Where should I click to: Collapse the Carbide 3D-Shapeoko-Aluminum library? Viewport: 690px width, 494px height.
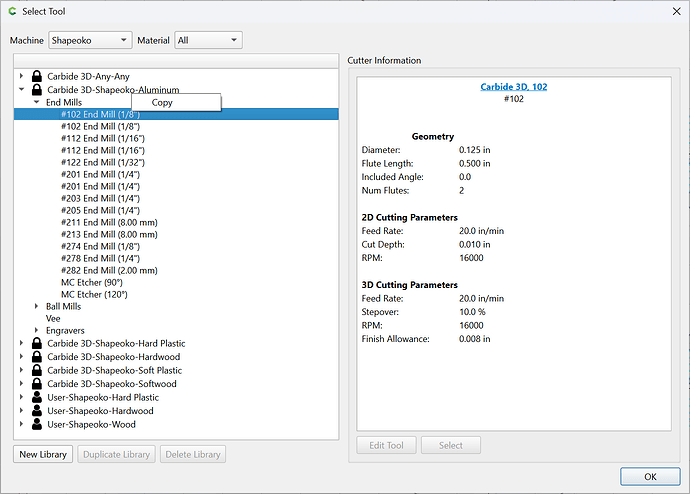click(x=21, y=89)
